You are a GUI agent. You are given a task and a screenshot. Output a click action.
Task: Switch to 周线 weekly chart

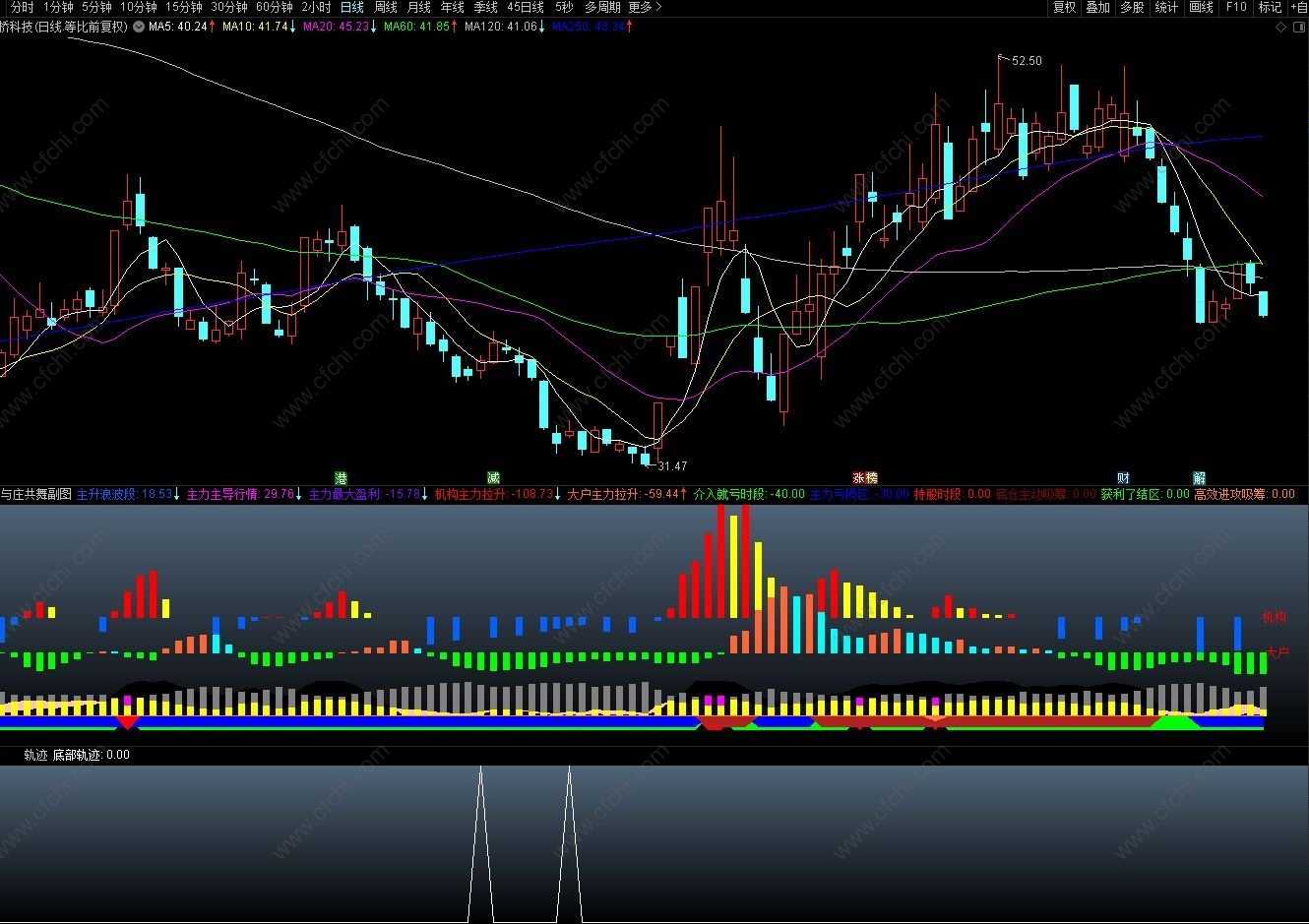pos(385,7)
